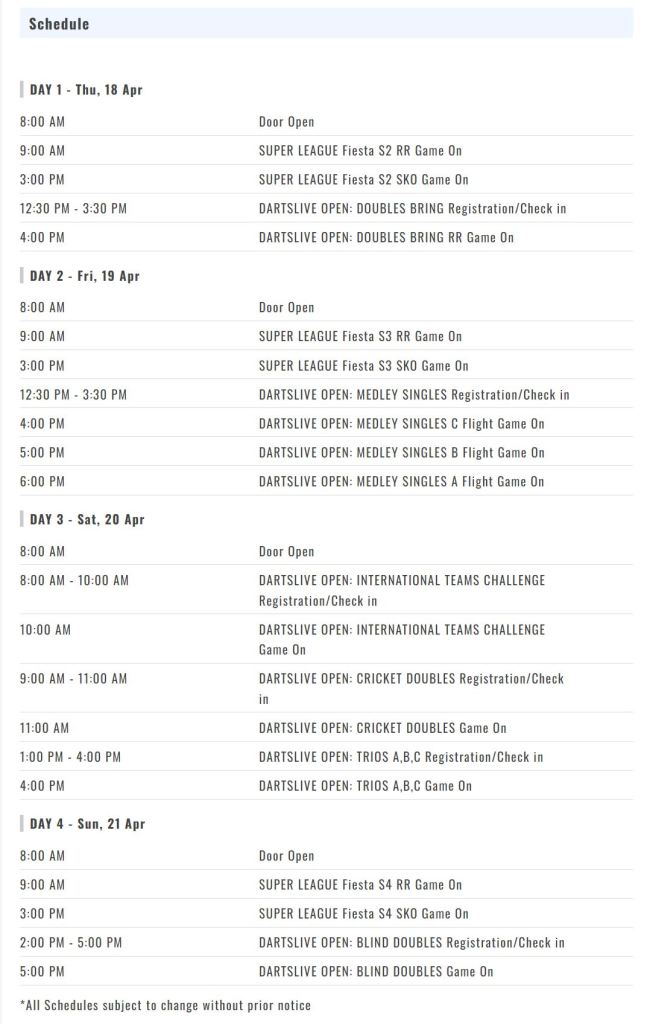Viewport: 647px width, 1024px height.
Task: Click SUPER LEAGUE Fiesta S2 RR Game On
Action: [x=360, y=151]
